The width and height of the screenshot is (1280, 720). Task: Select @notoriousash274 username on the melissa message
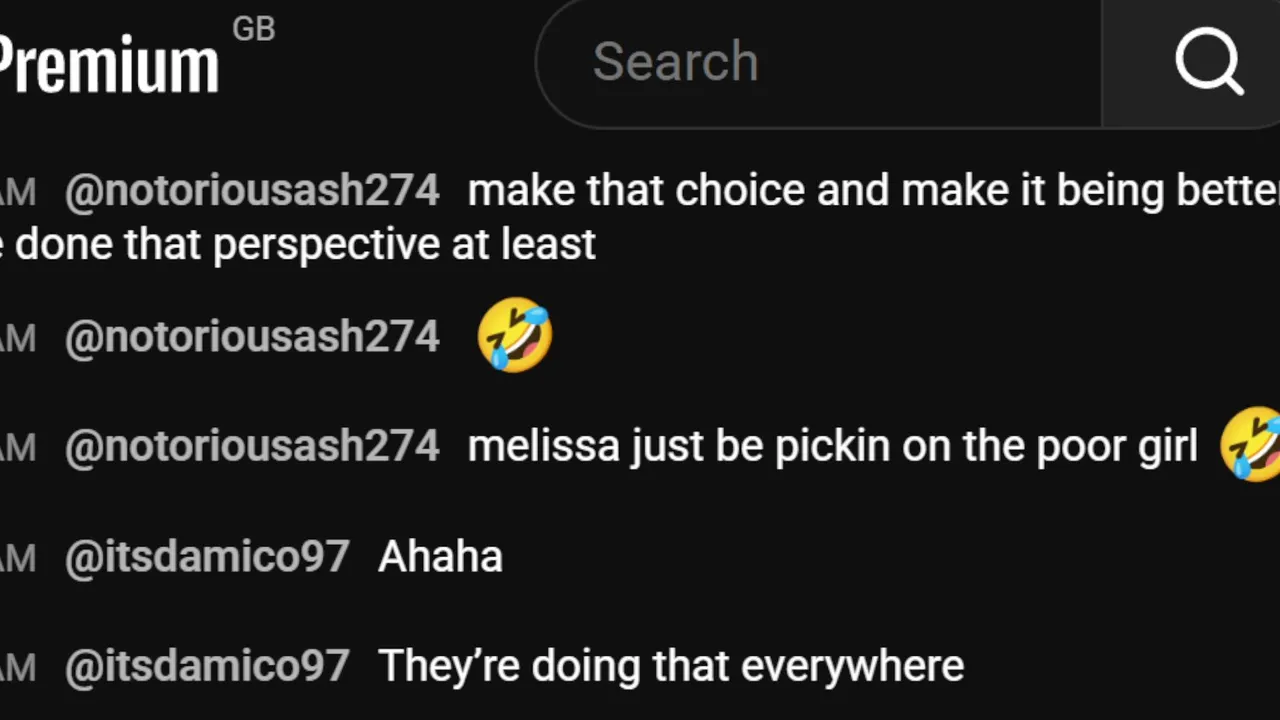[252, 446]
